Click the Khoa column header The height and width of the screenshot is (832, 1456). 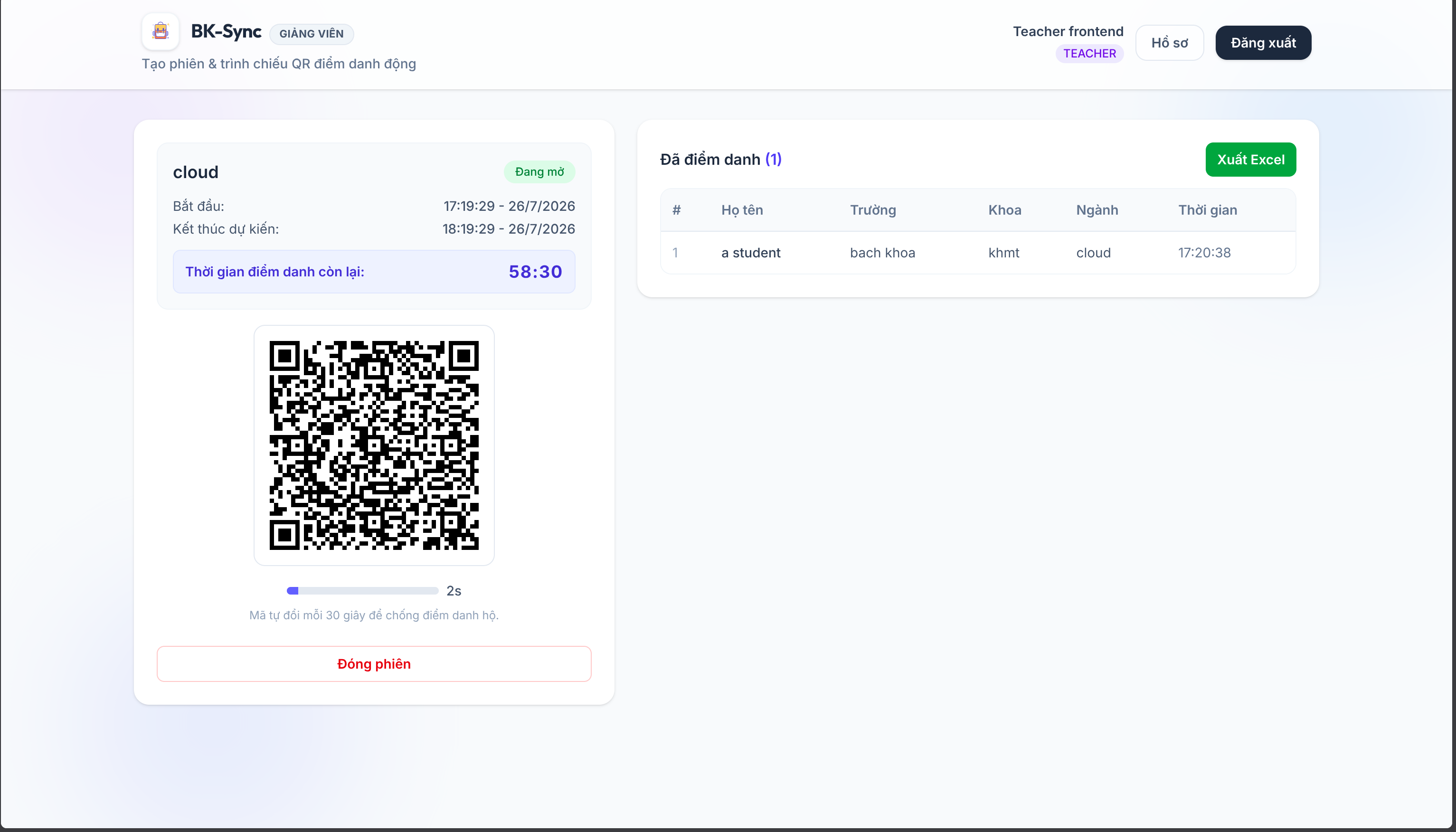[x=1004, y=210]
